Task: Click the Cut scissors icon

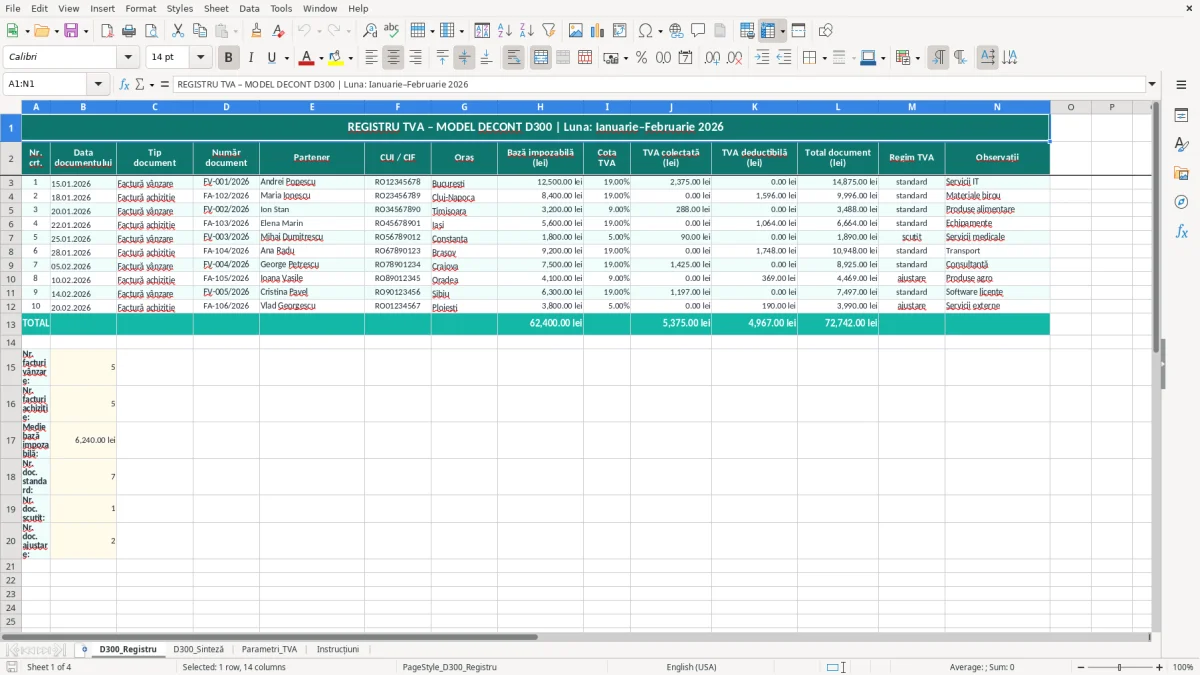Action: 178,31
